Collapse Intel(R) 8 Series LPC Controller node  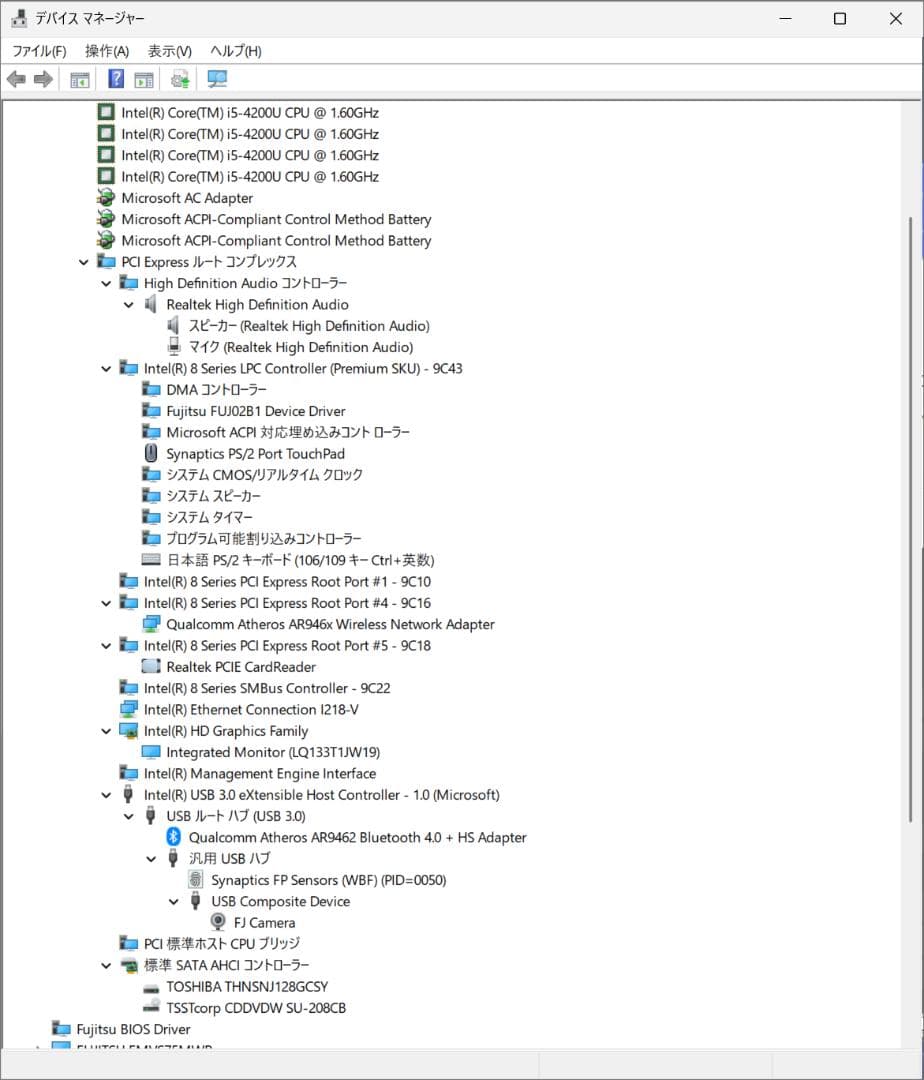106,368
